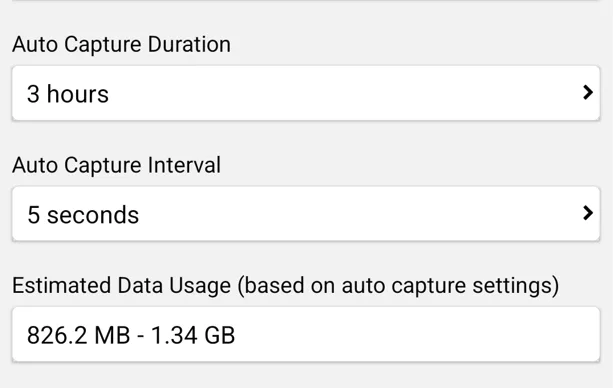Click the Auto Capture Interval label

pyautogui.click(x=117, y=165)
